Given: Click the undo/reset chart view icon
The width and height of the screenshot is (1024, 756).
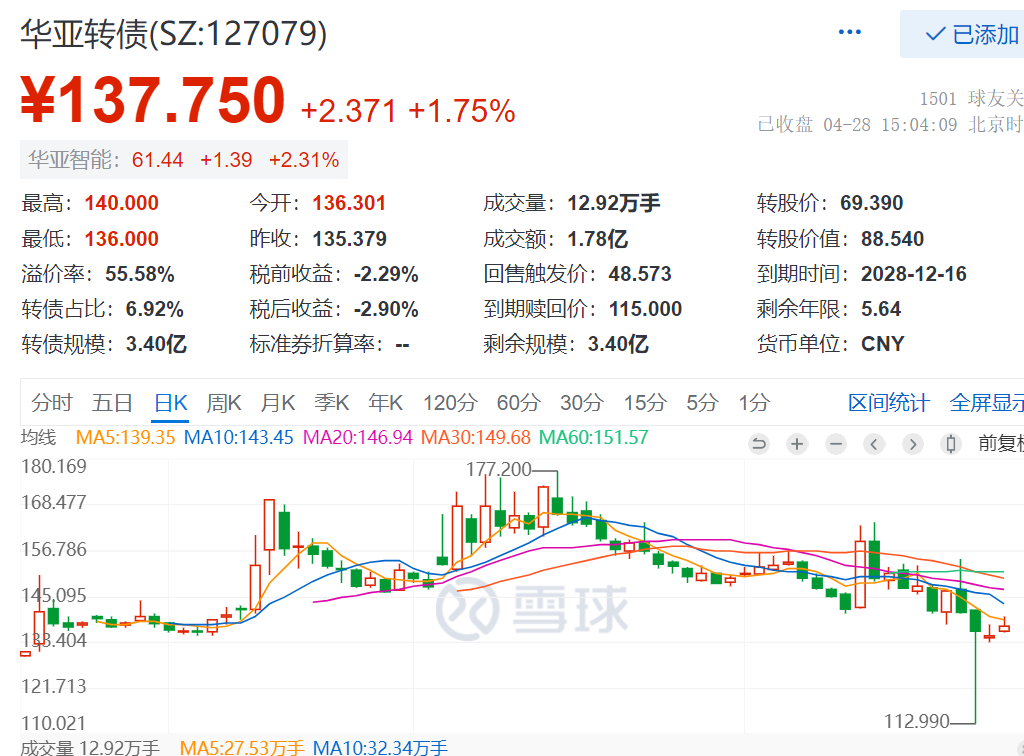Looking at the screenshot, I should click(759, 445).
